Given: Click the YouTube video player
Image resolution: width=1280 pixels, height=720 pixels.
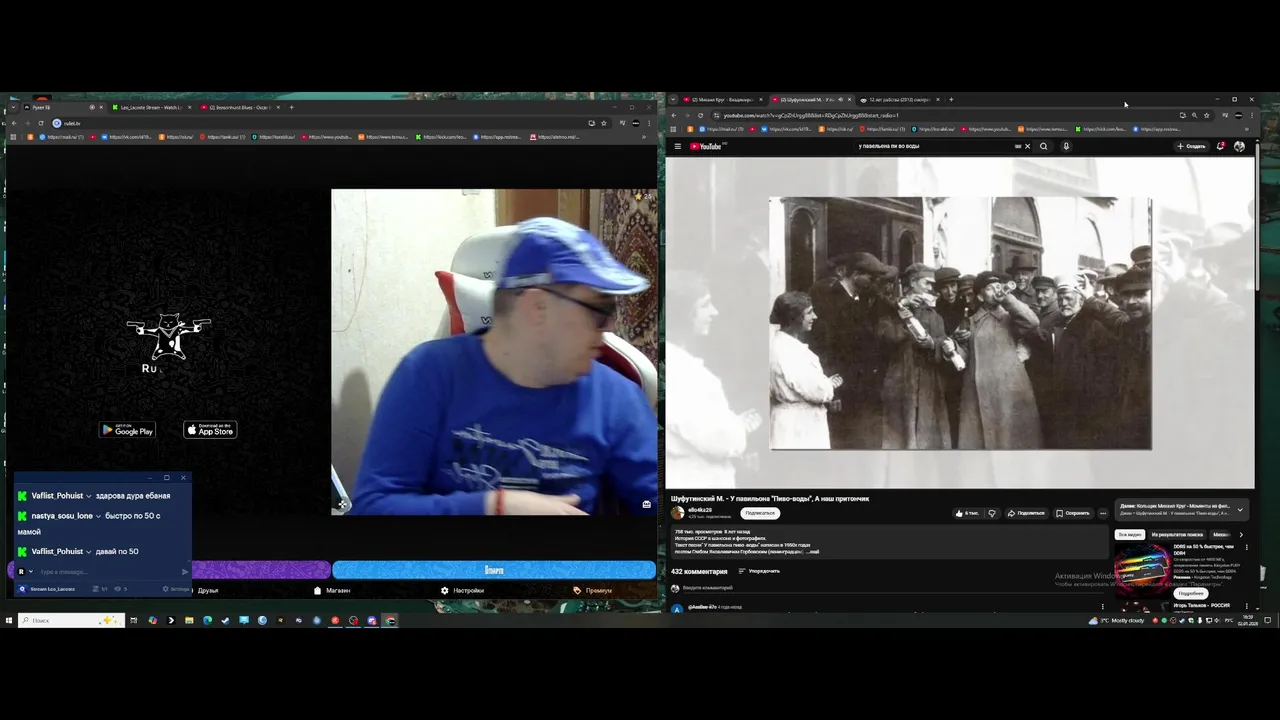Looking at the screenshot, I should point(960,323).
